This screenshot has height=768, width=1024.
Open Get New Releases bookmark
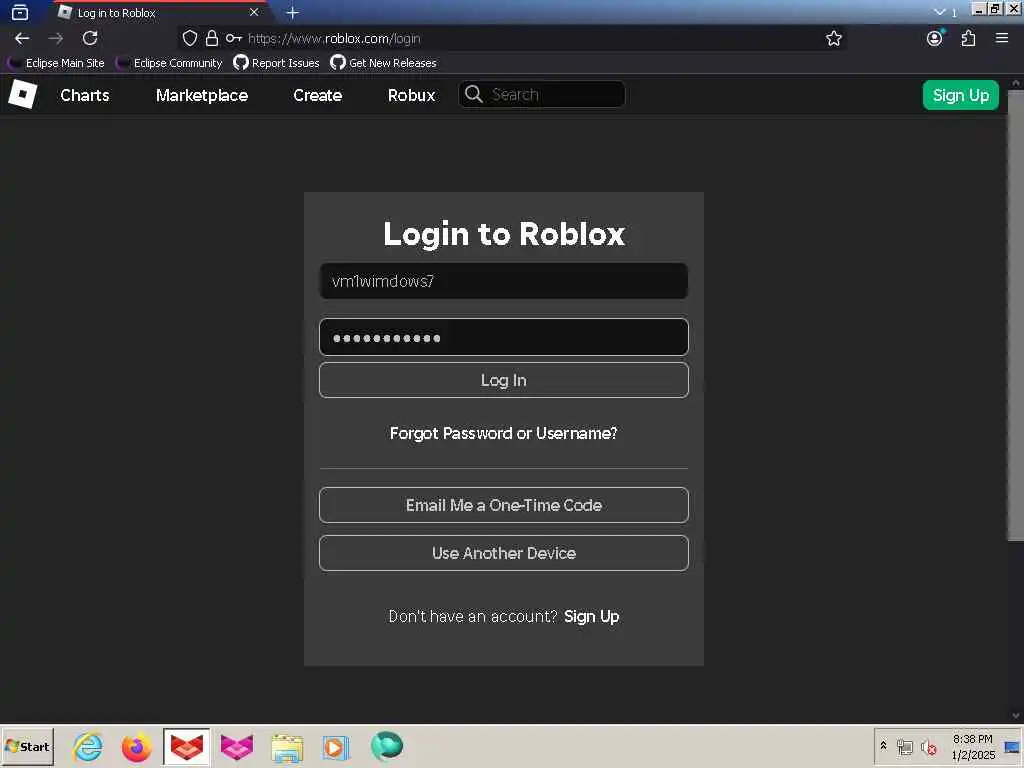point(383,63)
